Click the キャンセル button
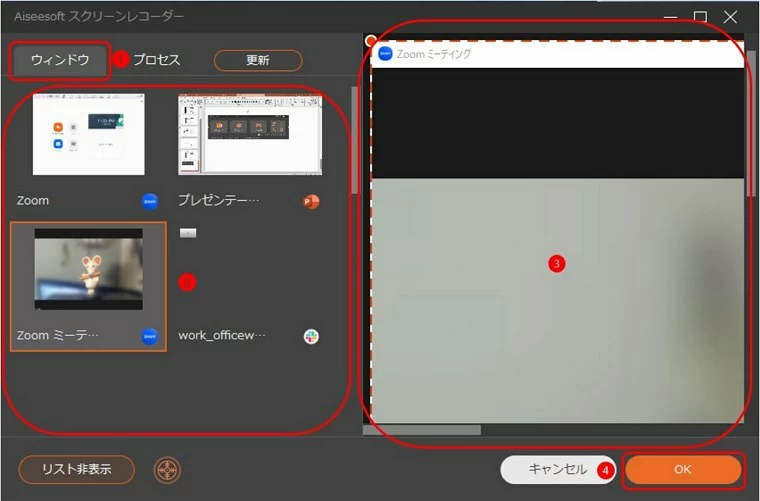 (x=557, y=469)
